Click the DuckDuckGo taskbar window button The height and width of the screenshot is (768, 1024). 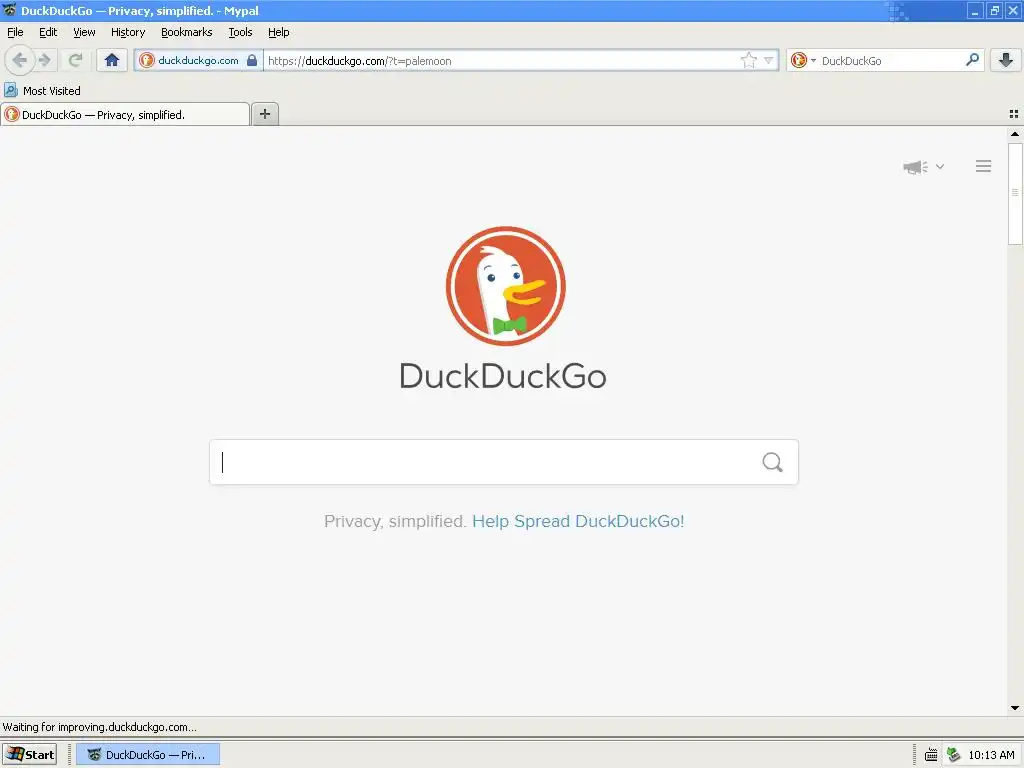point(148,754)
